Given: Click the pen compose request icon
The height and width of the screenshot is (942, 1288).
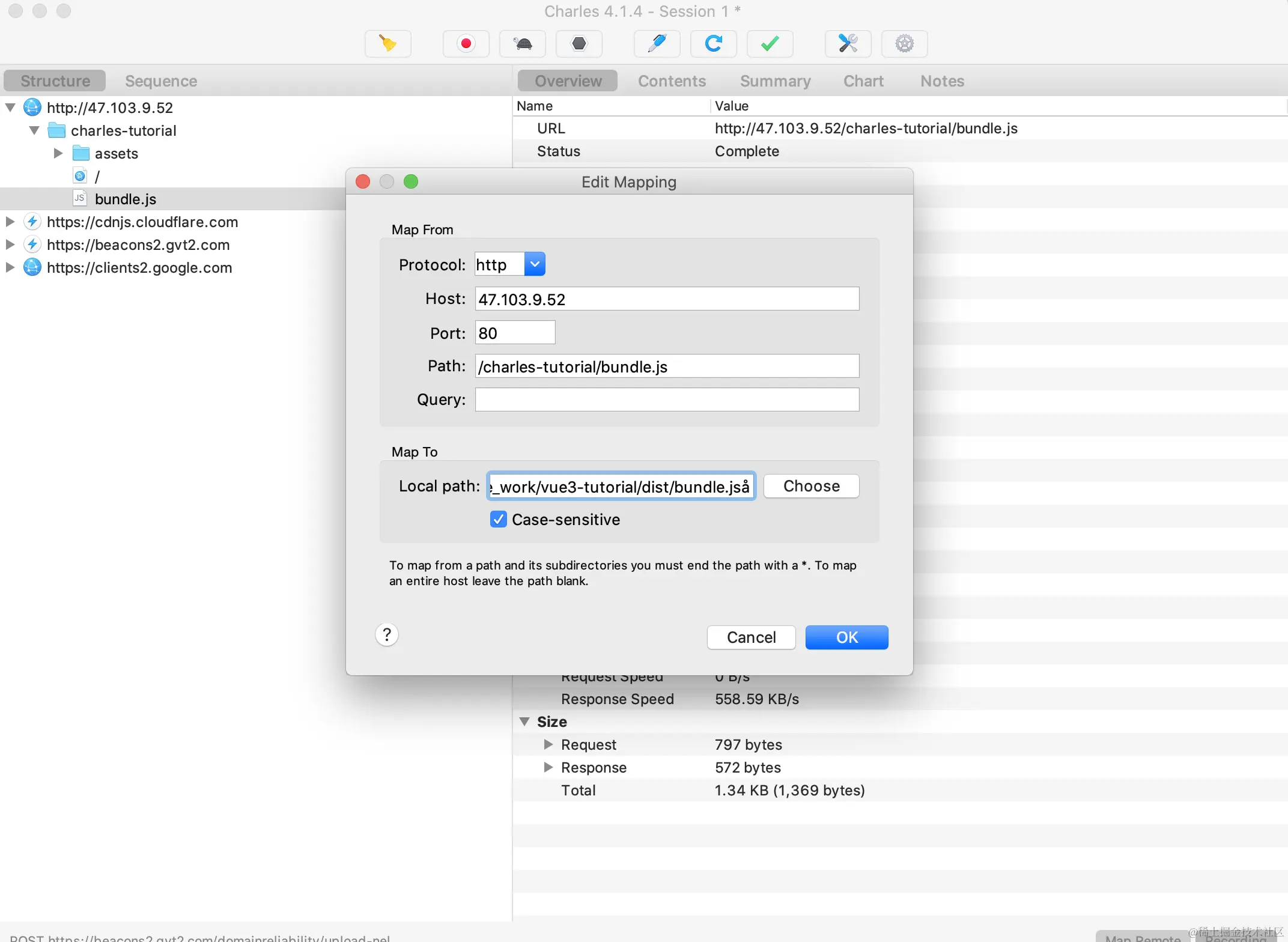Looking at the screenshot, I should click(657, 44).
